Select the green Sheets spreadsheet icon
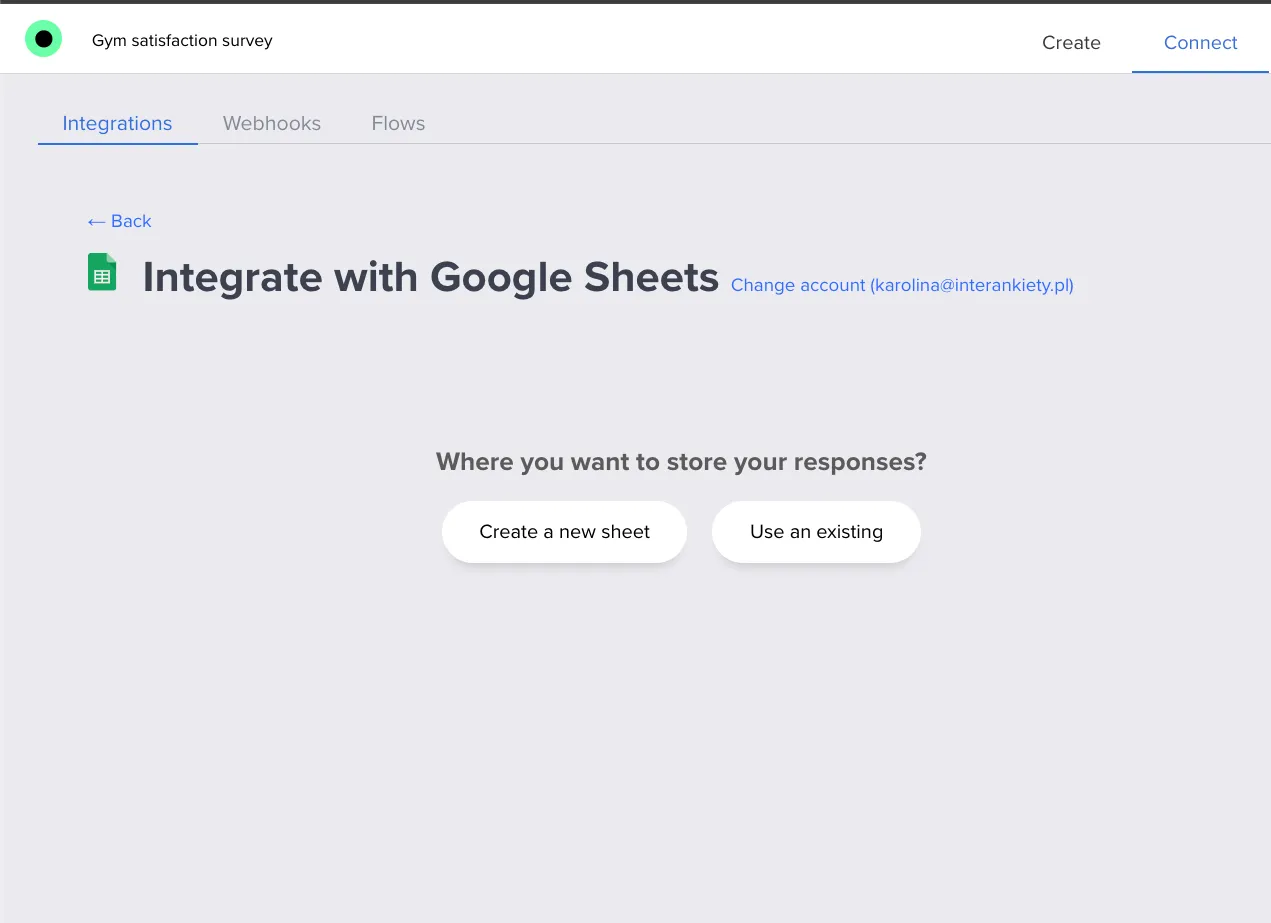 tap(101, 271)
